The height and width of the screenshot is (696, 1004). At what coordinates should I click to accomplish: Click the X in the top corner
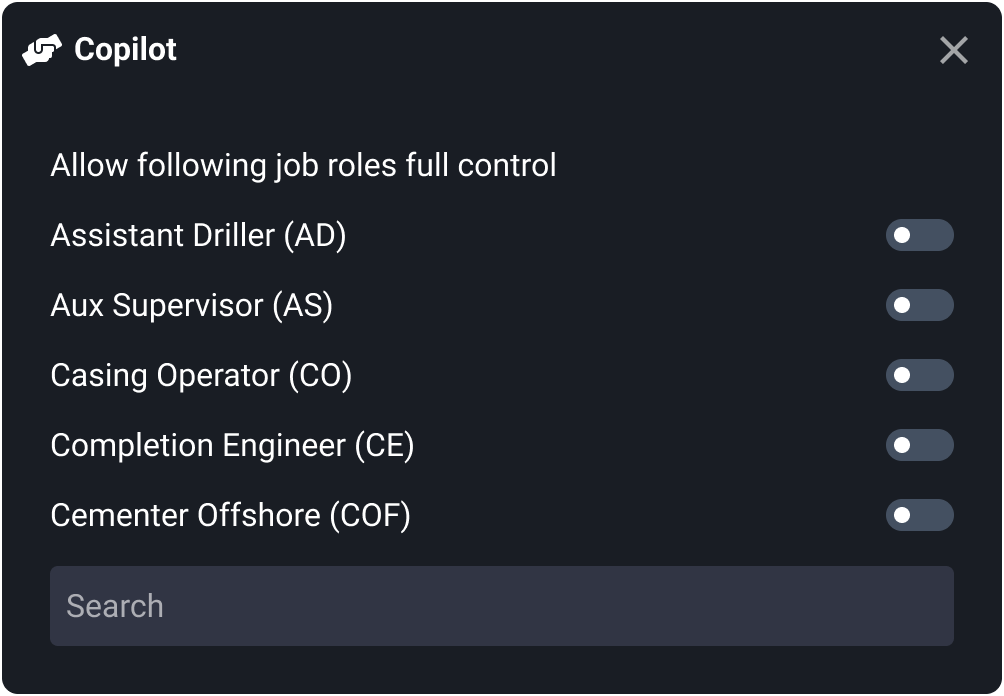tap(953, 49)
